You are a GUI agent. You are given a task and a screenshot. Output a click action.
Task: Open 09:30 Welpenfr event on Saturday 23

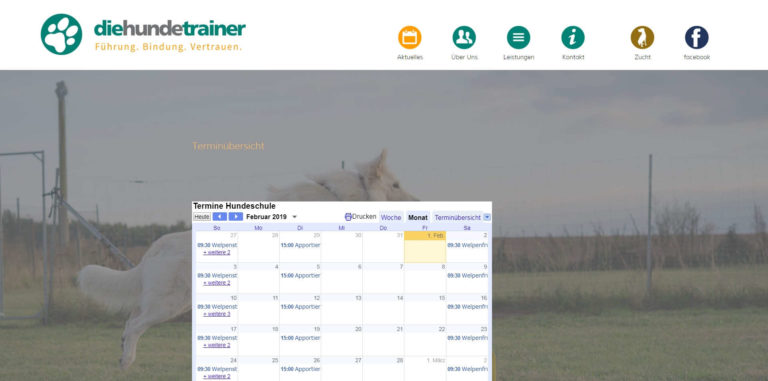467,338
